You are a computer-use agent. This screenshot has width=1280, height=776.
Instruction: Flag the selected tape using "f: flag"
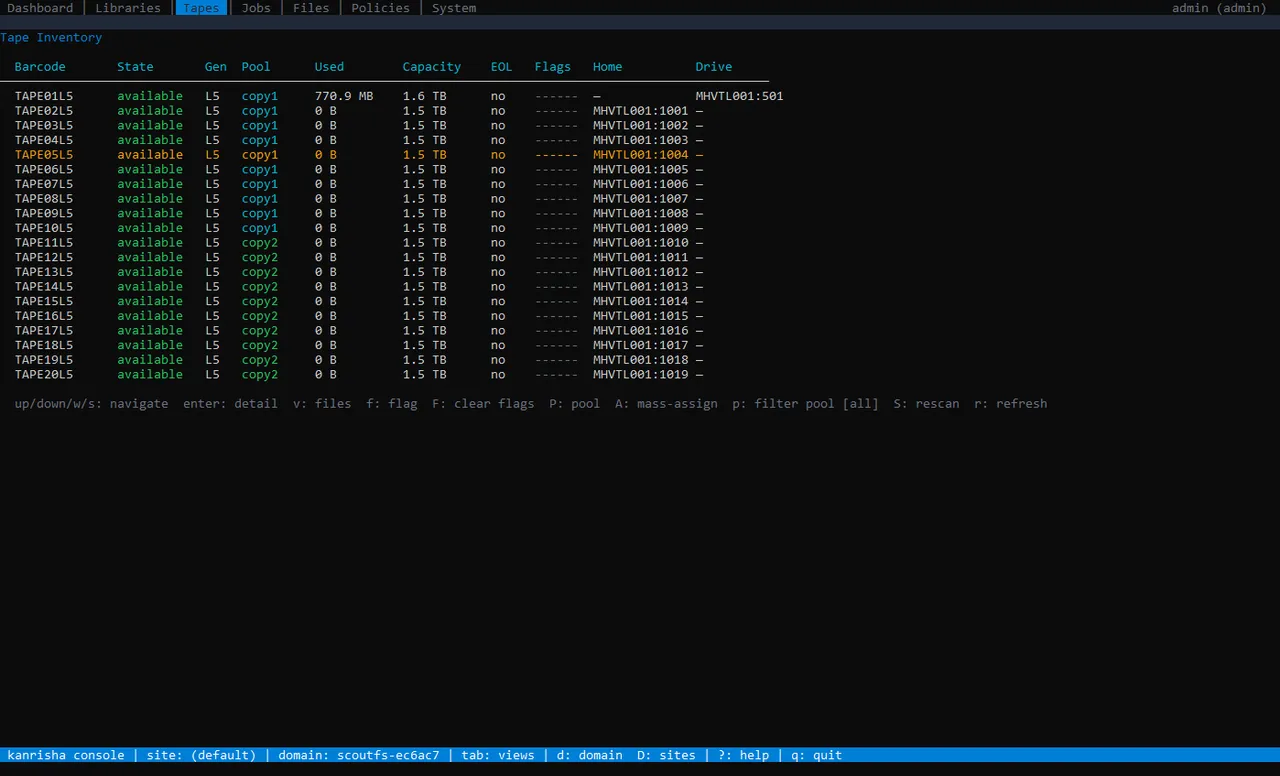(391, 403)
